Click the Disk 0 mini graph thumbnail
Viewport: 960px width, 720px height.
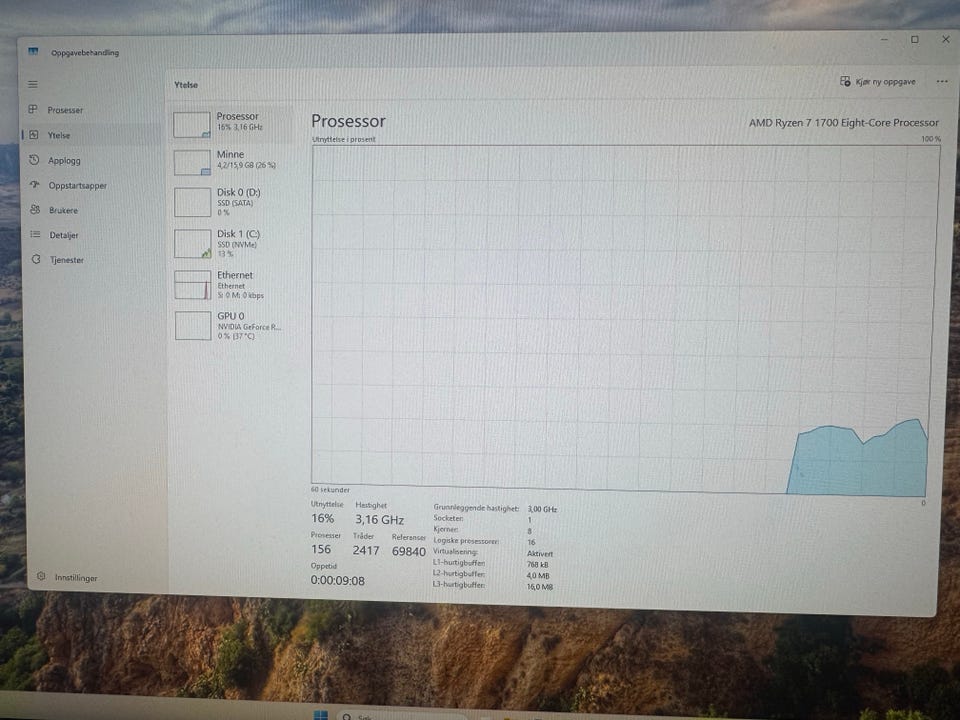(193, 203)
